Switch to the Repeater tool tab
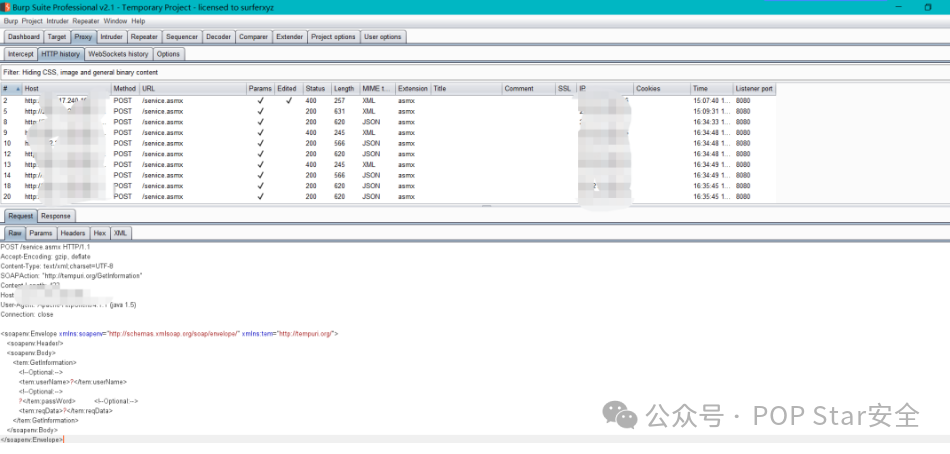The width and height of the screenshot is (950, 454). (143, 37)
